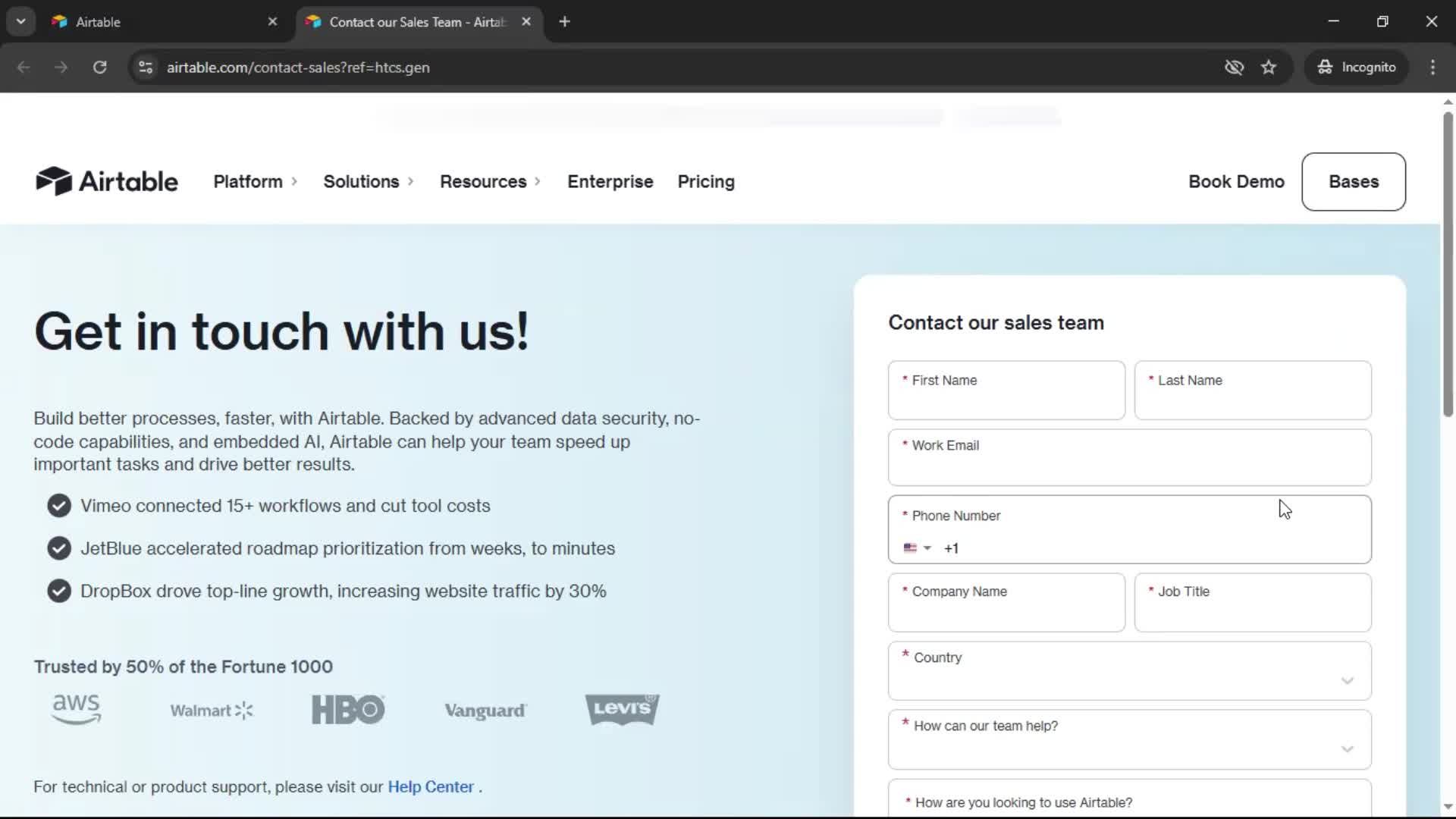The height and width of the screenshot is (819, 1456).
Task: Click the page vertical scrollbar thumb
Action: 1448,264
